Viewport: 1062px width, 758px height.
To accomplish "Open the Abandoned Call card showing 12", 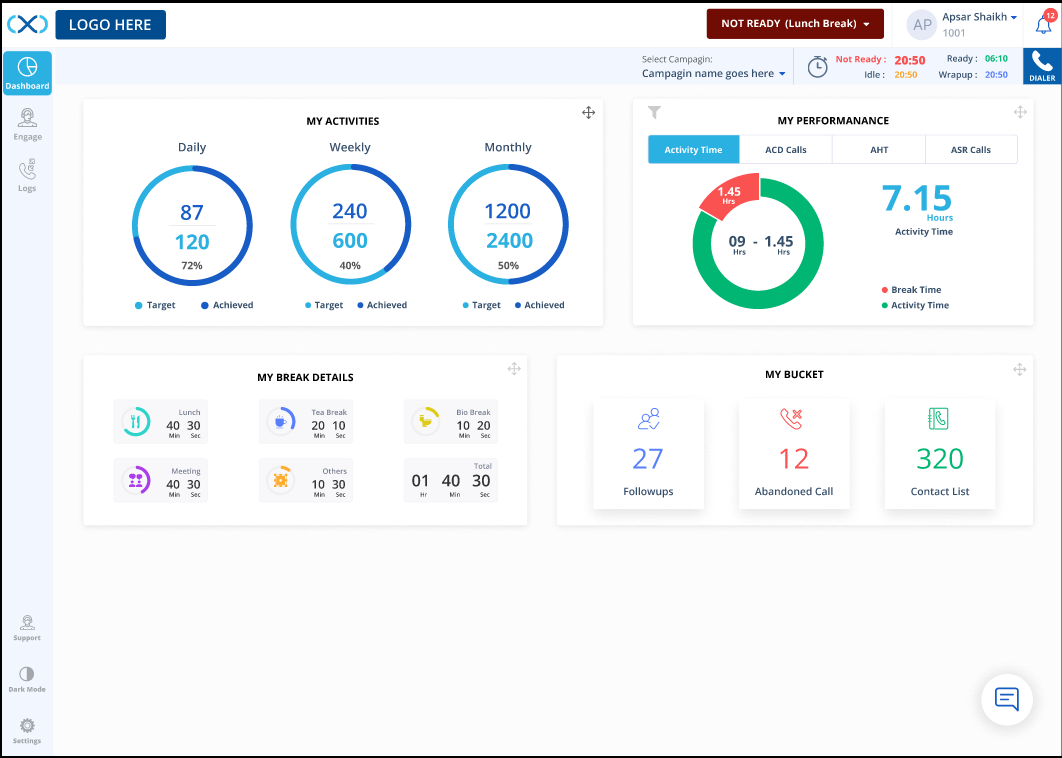I will click(794, 454).
